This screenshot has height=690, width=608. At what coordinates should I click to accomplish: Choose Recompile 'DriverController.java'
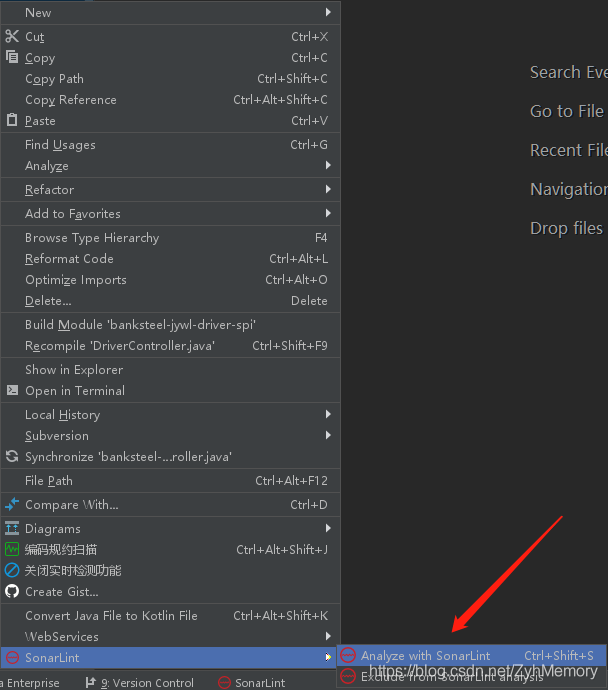171,346
